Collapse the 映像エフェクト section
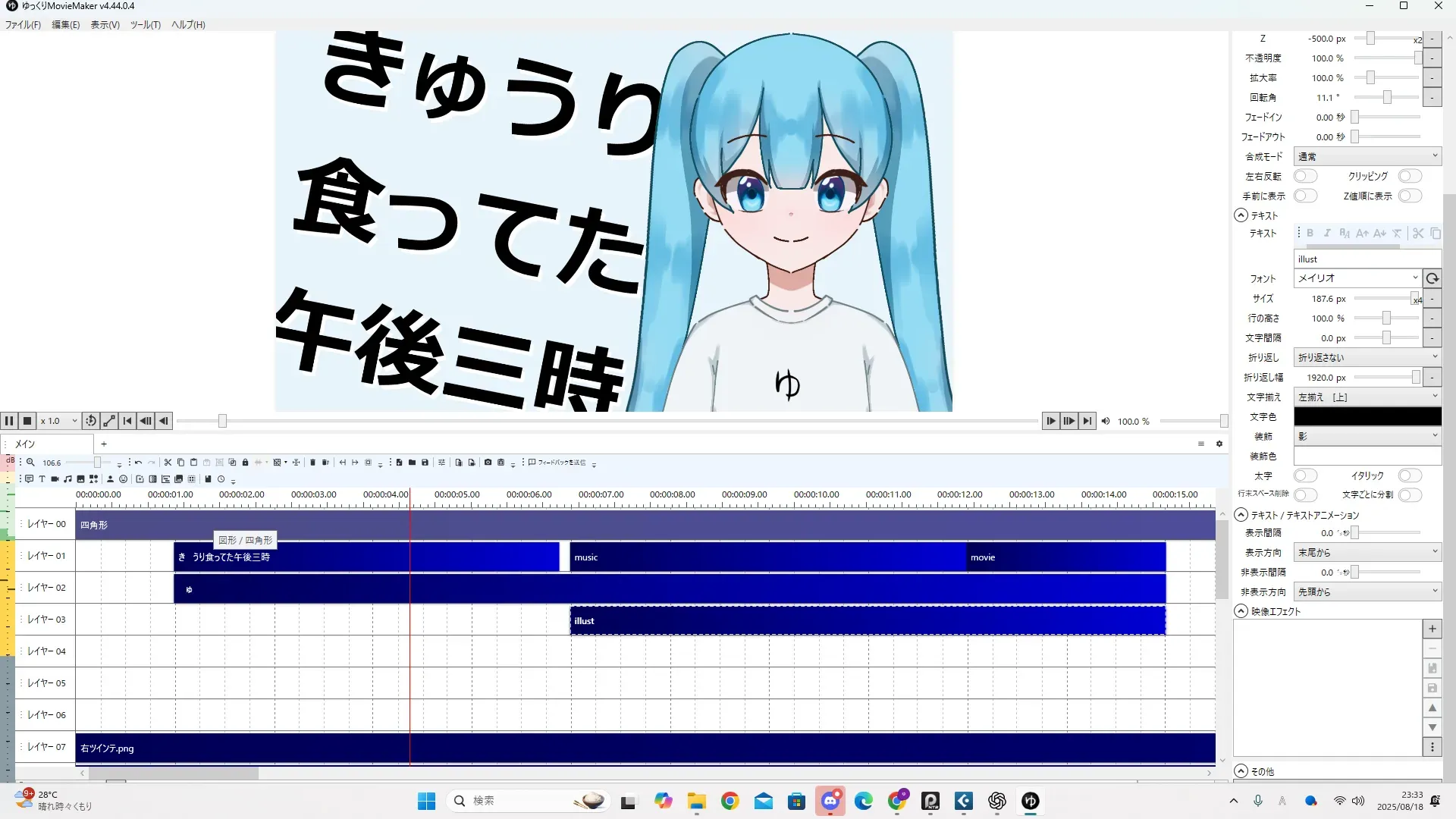This screenshot has height=819, width=1456. pos(1241,611)
